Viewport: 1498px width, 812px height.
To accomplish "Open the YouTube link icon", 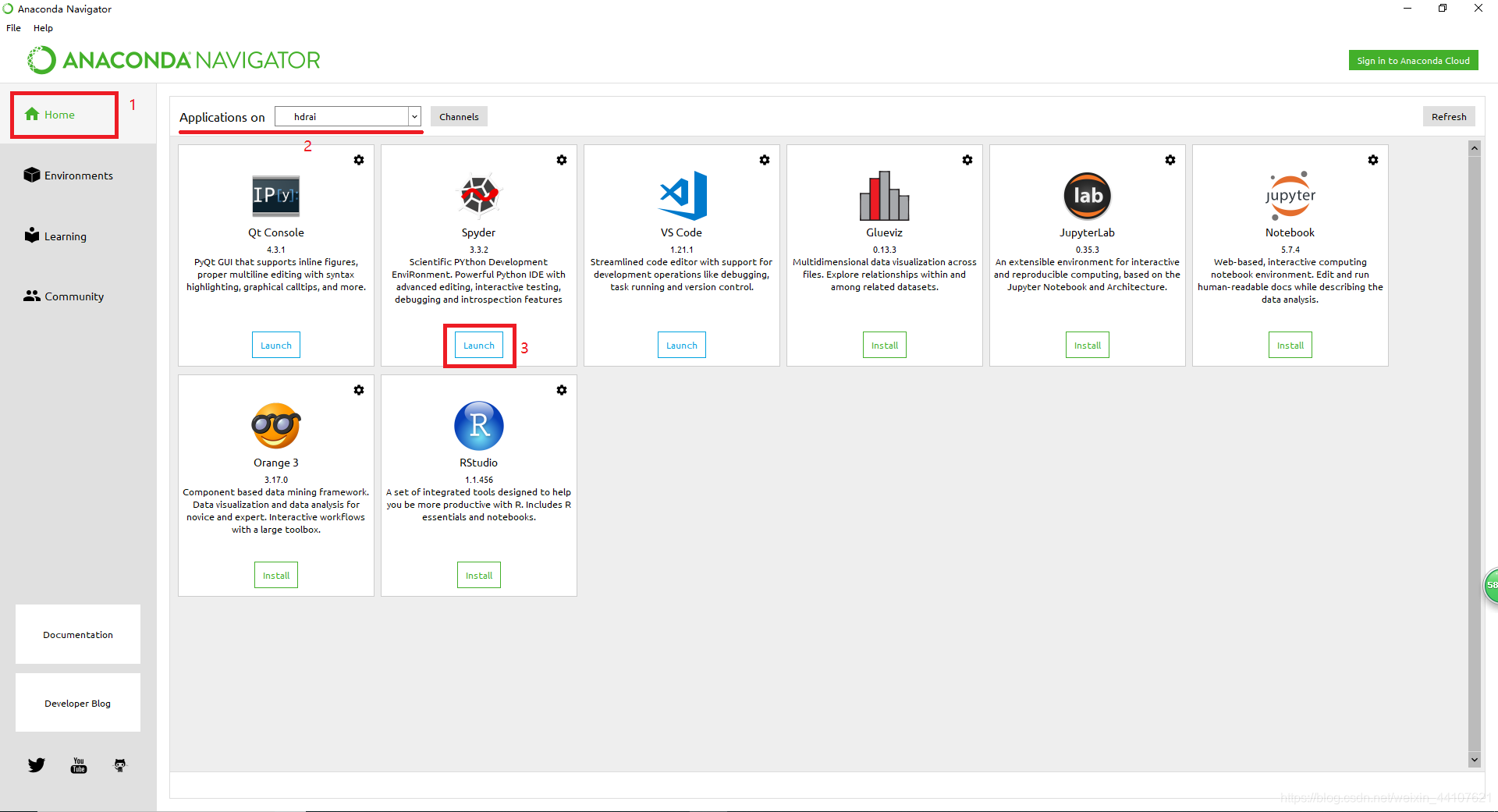I will tap(79, 765).
